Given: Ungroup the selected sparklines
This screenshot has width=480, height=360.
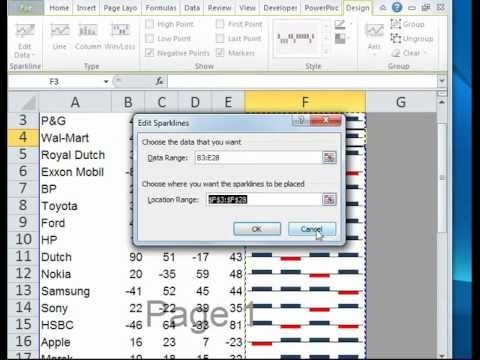Looking at the screenshot, I should (412, 39).
